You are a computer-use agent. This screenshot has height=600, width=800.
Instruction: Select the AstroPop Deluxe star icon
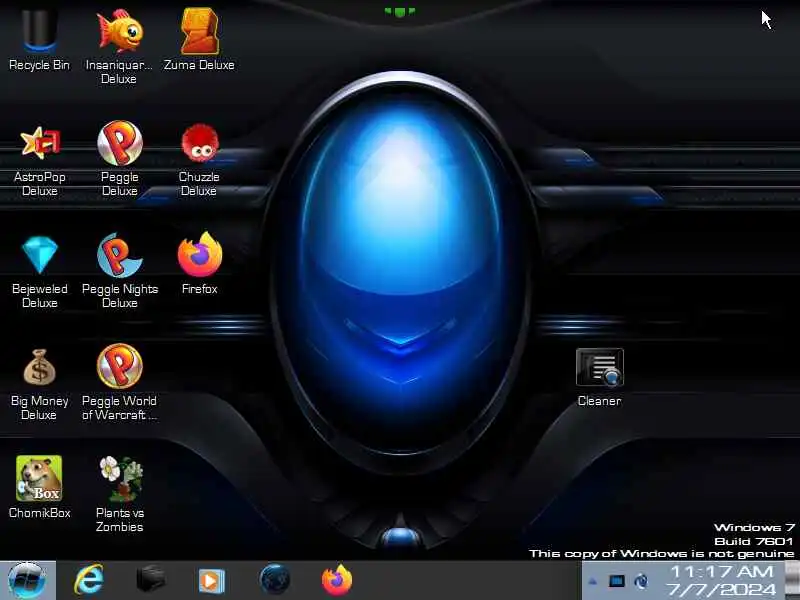point(40,143)
